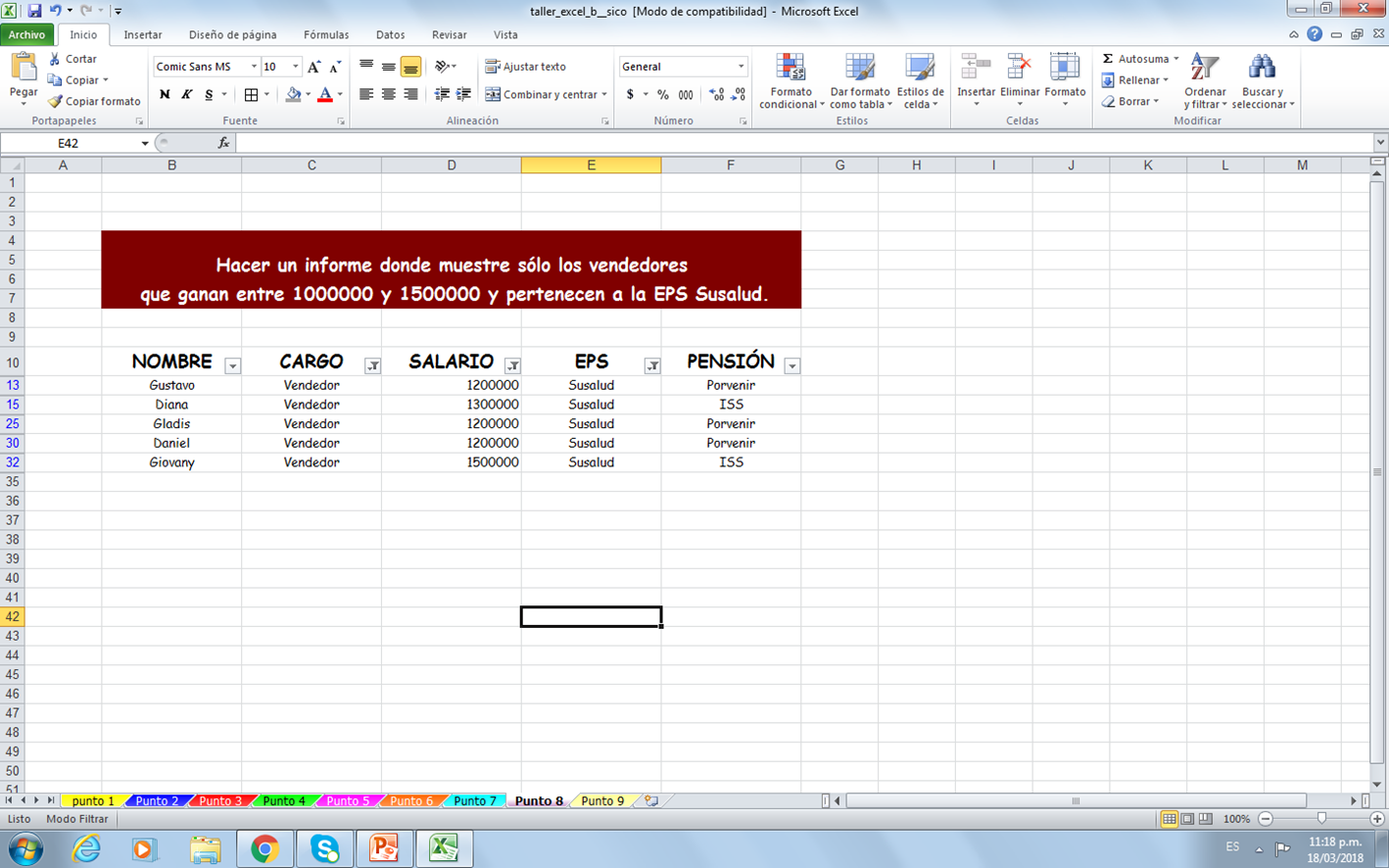Open the font name dropdown Comic Sans MS

pyautogui.click(x=254, y=67)
